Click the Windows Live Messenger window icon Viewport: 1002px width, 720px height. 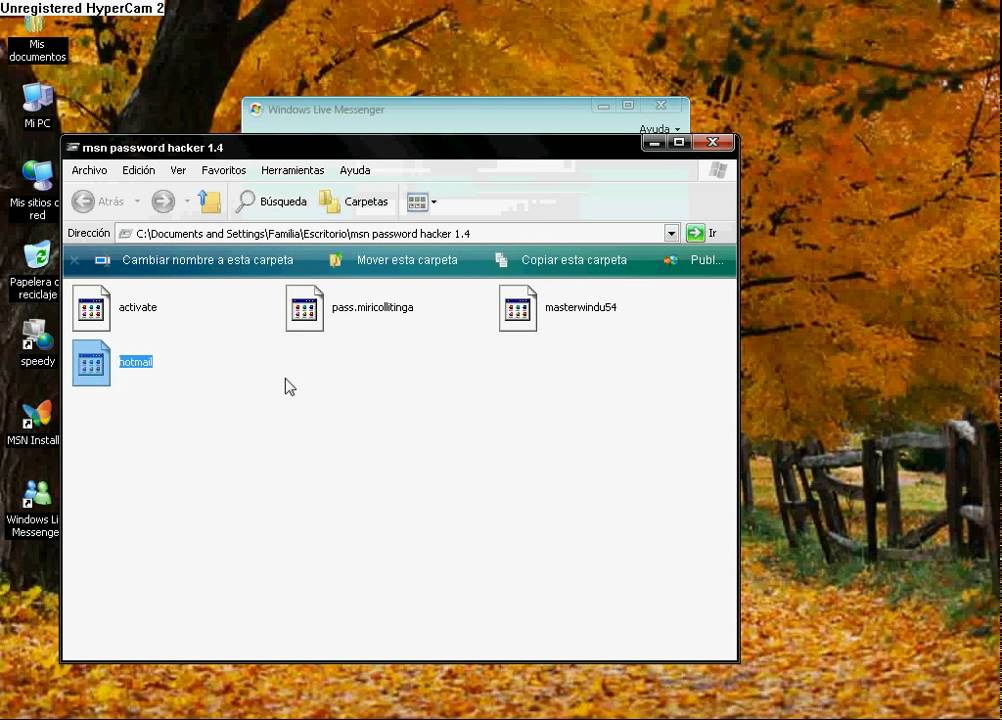click(256, 109)
